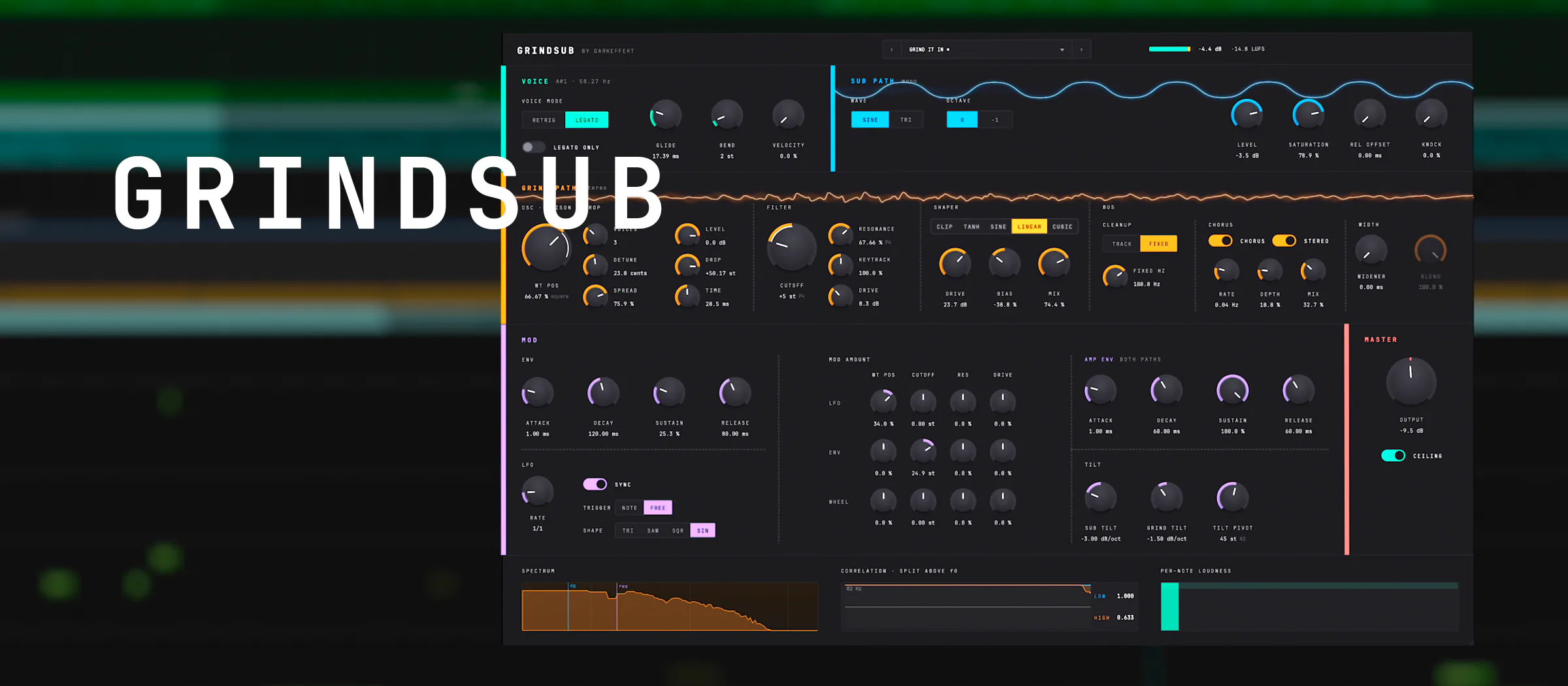The width and height of the screenshot is (1568, 686).
Task: Choose SINE sub wave
Action: (x=870, y=120)
